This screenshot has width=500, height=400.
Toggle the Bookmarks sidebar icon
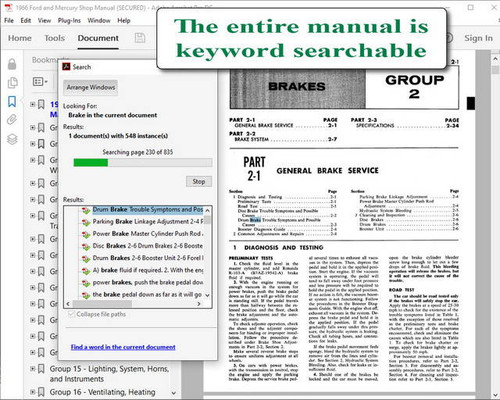coord(12,101)
